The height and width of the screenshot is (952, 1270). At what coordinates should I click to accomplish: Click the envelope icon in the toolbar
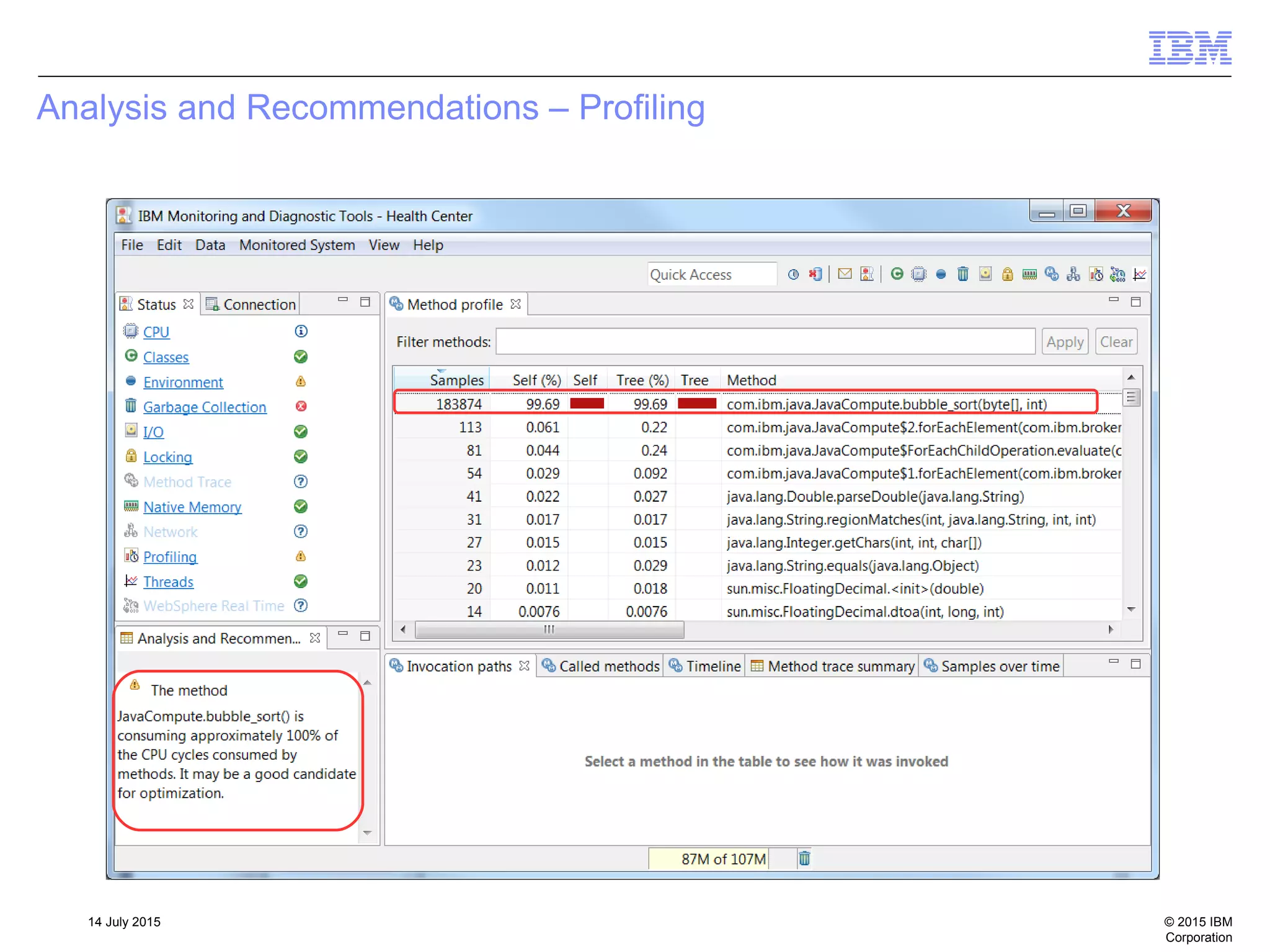pos(845,274)
